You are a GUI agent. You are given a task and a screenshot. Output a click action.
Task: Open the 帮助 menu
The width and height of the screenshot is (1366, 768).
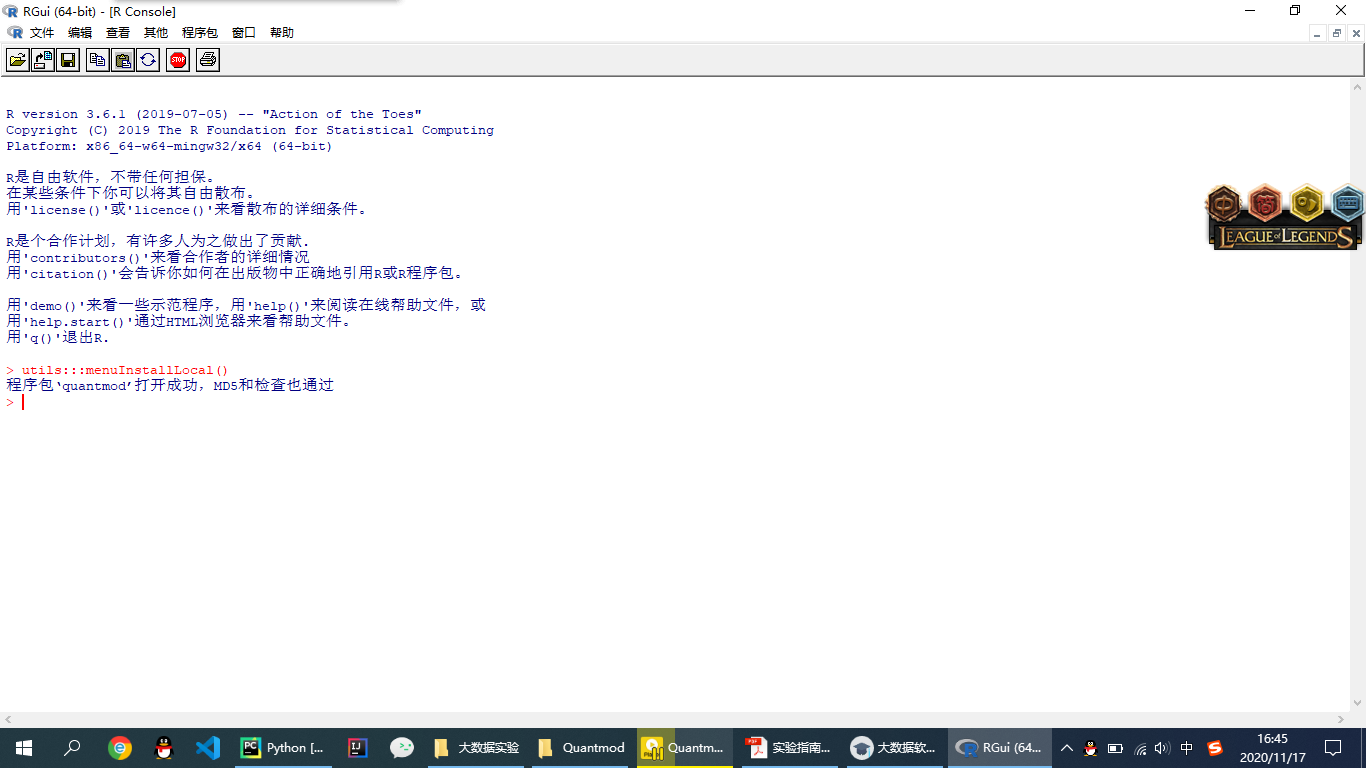pos(282,33)
